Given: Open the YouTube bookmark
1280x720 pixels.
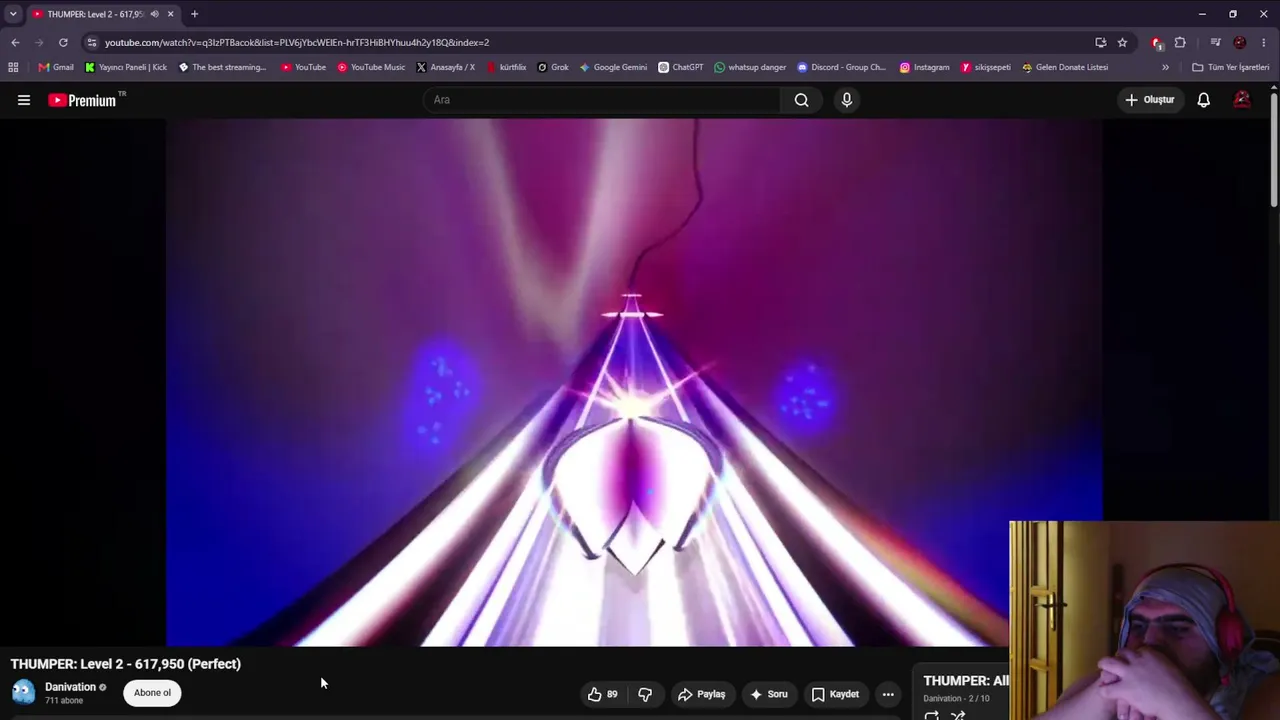Looking at the screenshot, I should [303, 67].
